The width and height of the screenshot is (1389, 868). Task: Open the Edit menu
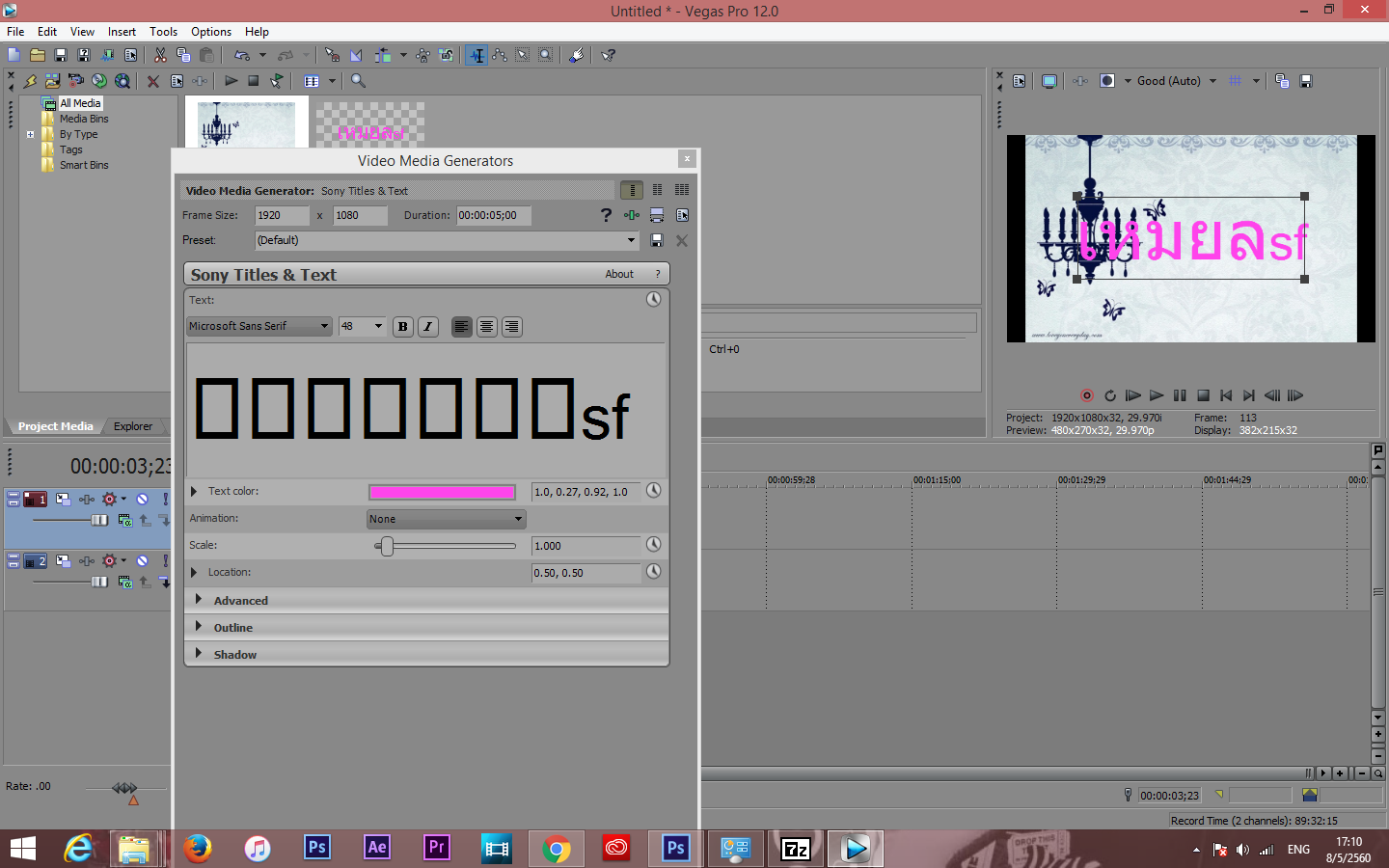click(x=47, y=32)
